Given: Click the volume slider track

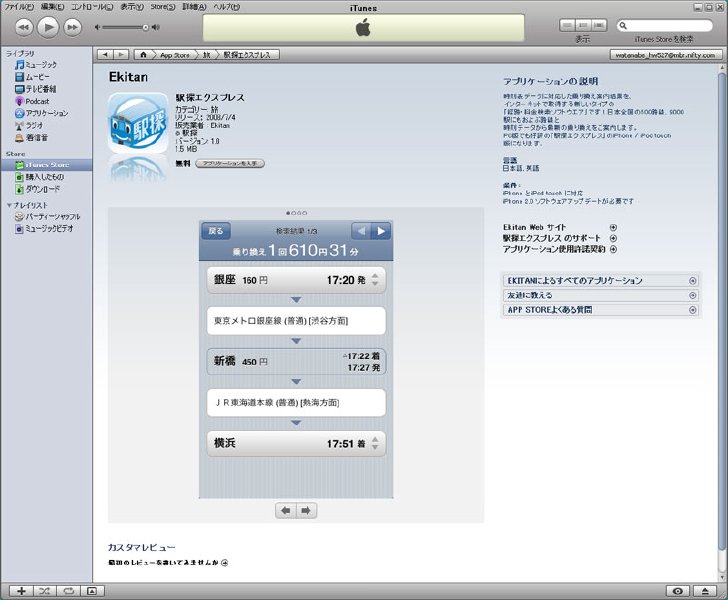Looking at the screenshot, I should (124, 27).
